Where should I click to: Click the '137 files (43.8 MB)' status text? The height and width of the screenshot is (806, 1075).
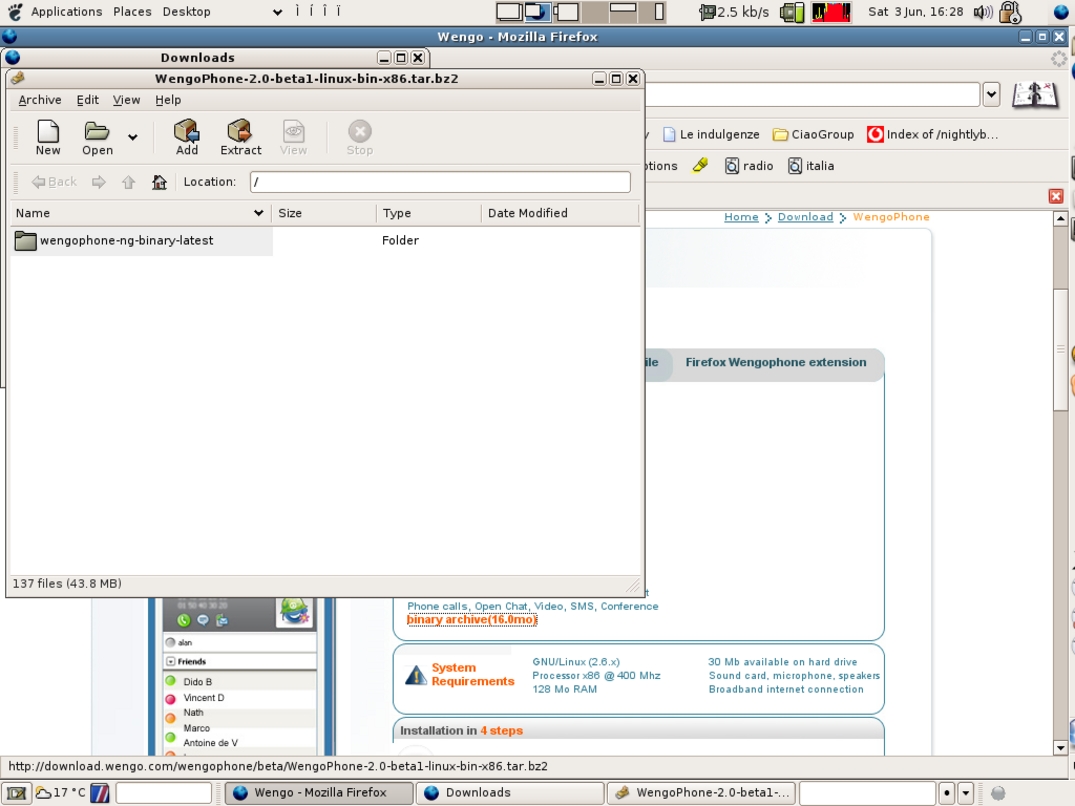coord(67,584)
